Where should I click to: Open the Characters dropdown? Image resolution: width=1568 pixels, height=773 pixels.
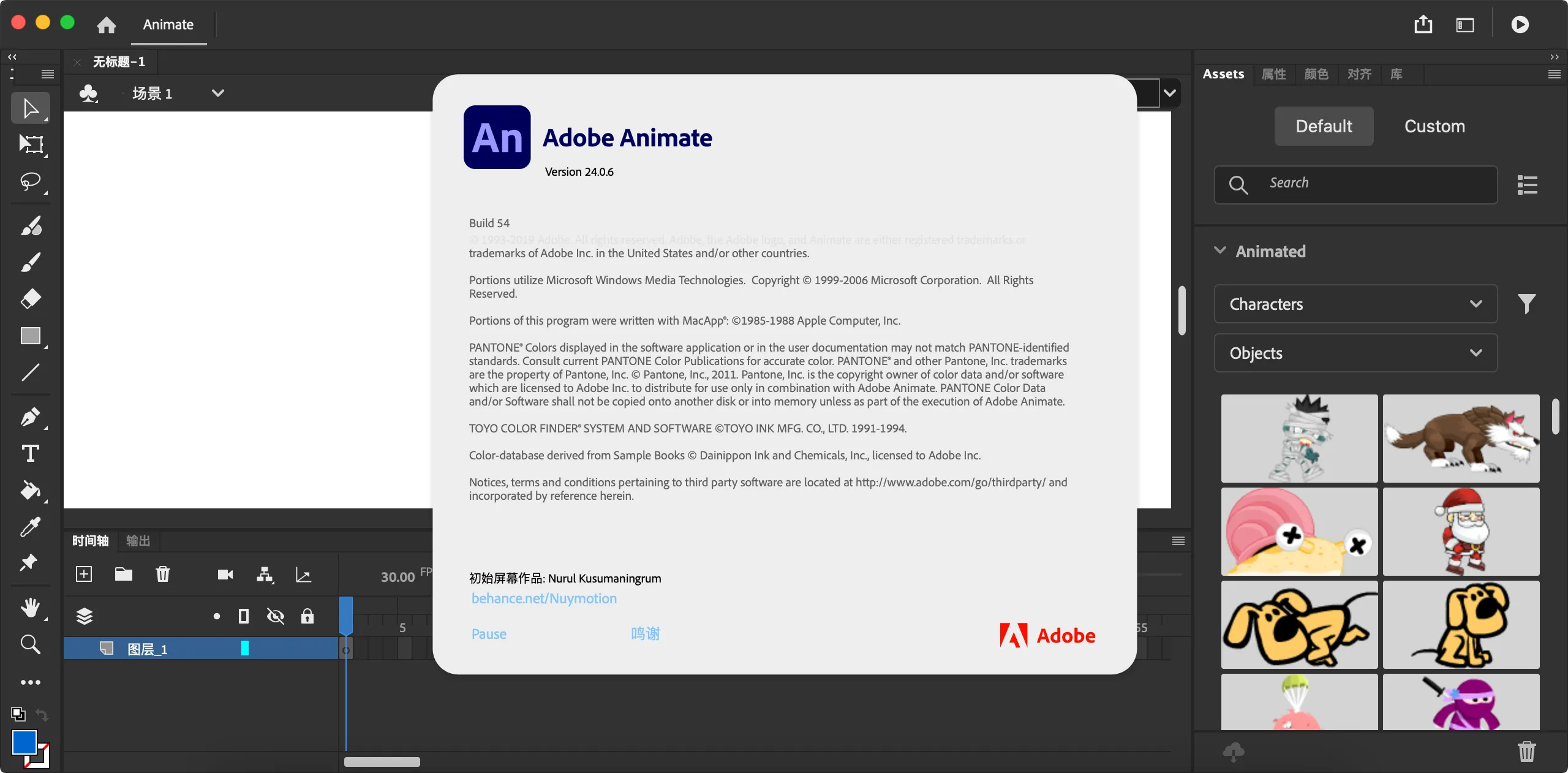pyautogui.click(x=1355, y=304)
